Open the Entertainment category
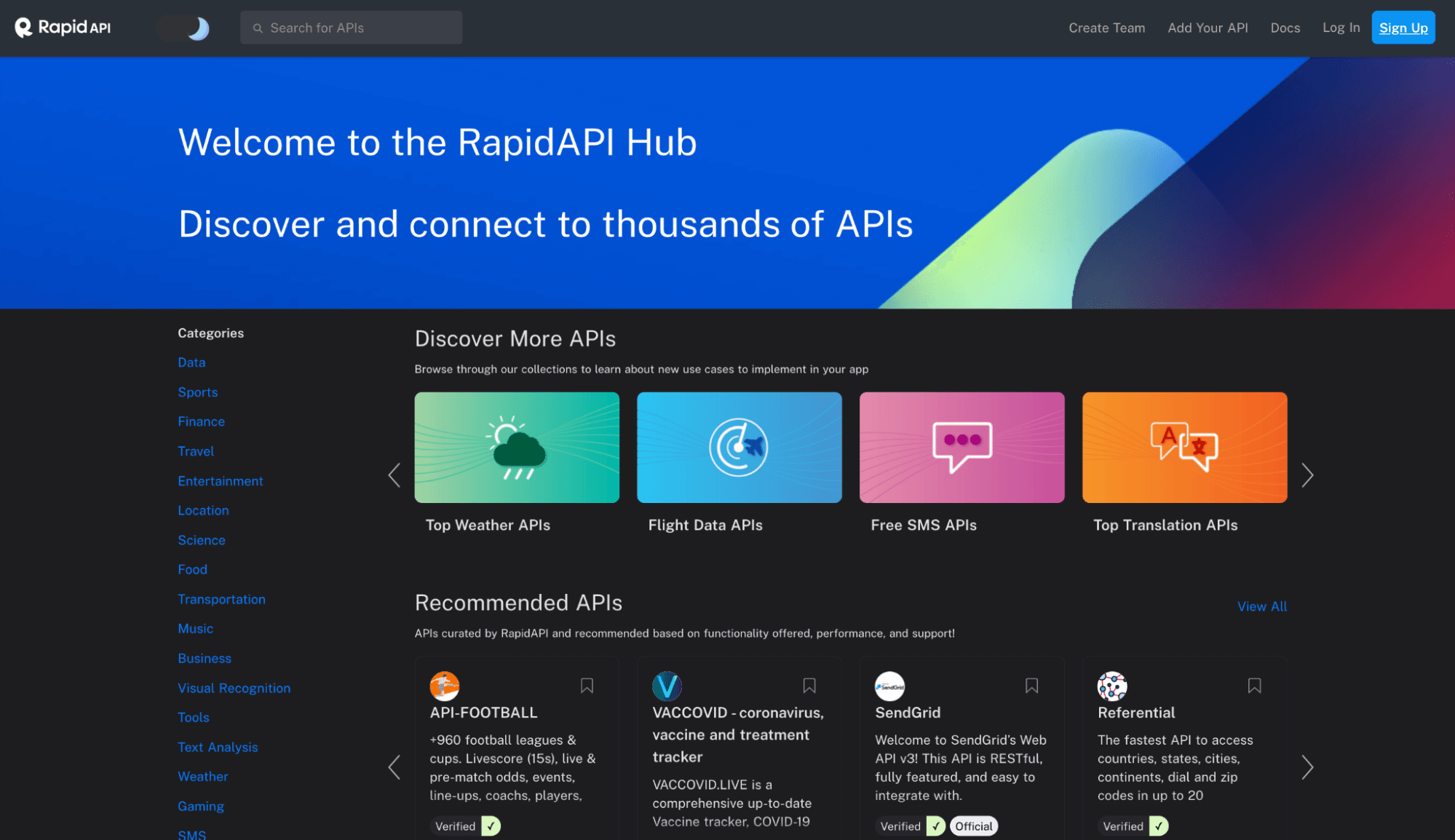Screen dimensions: 1455x840 [x=221, y=481]
